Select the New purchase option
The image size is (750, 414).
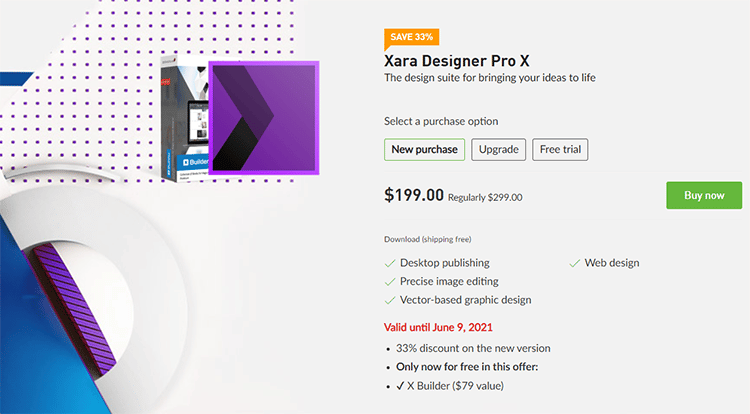coord(425,150)
